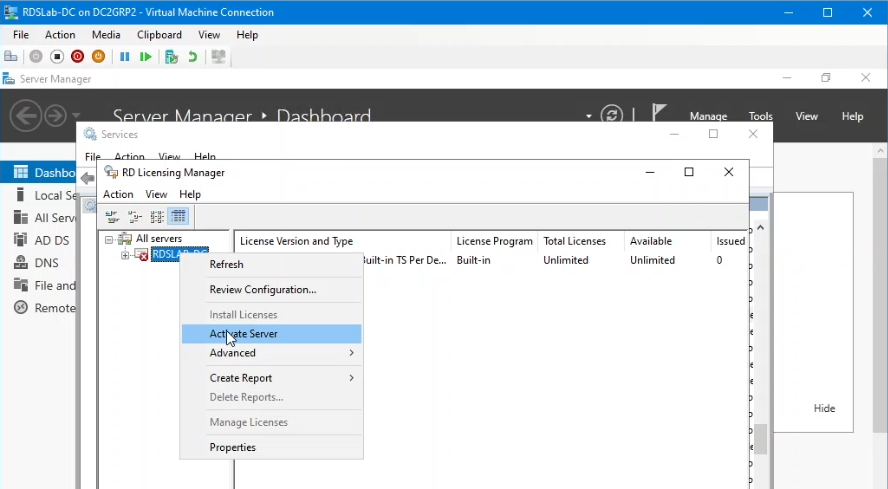Viewport: 888px width, 489px height.
Task: Click the orange power Save icon
Action: click(98, 57)
